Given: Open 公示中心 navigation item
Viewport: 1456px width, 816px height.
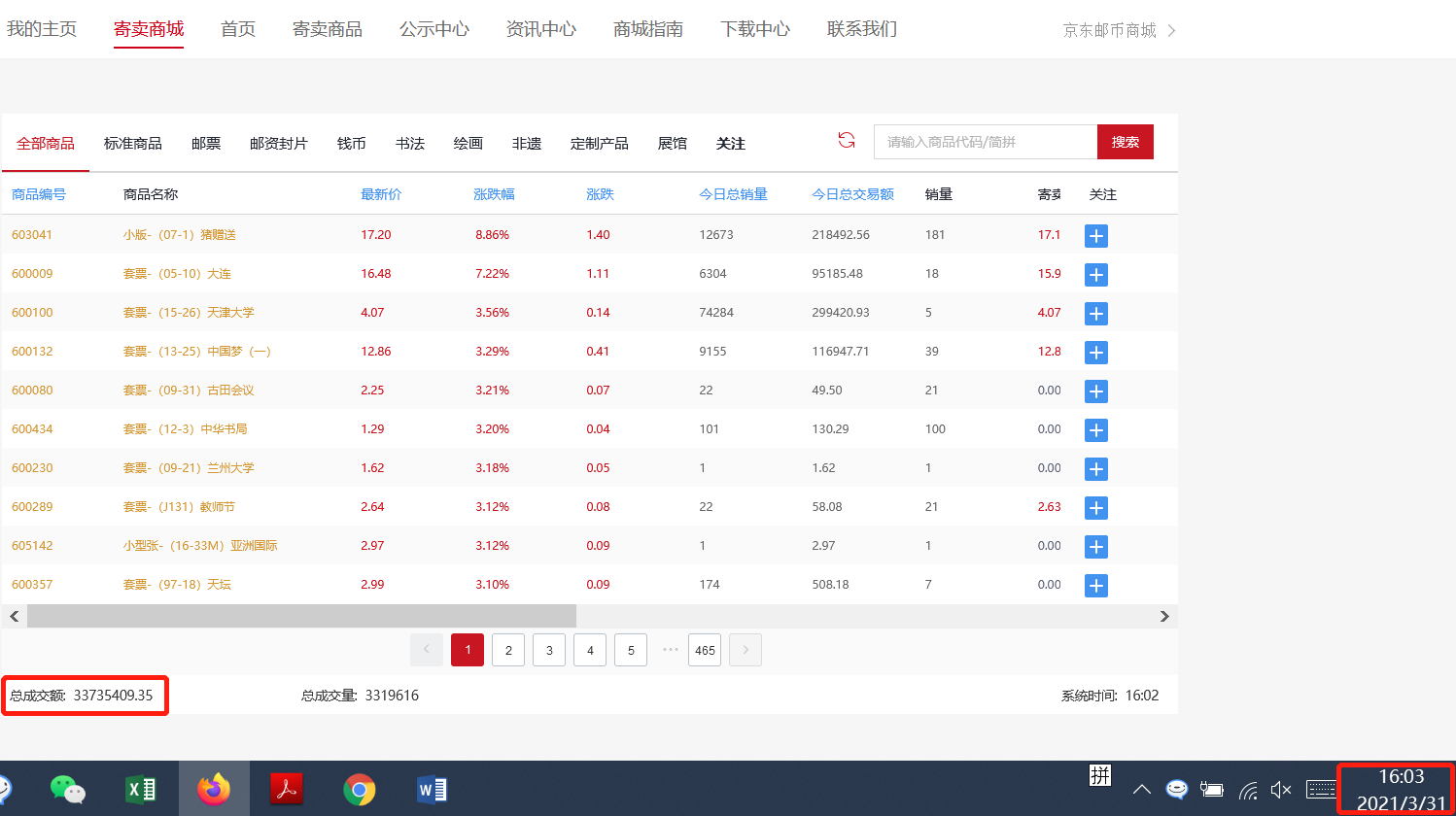Looking at the screenshot, I should click(434, 29).
